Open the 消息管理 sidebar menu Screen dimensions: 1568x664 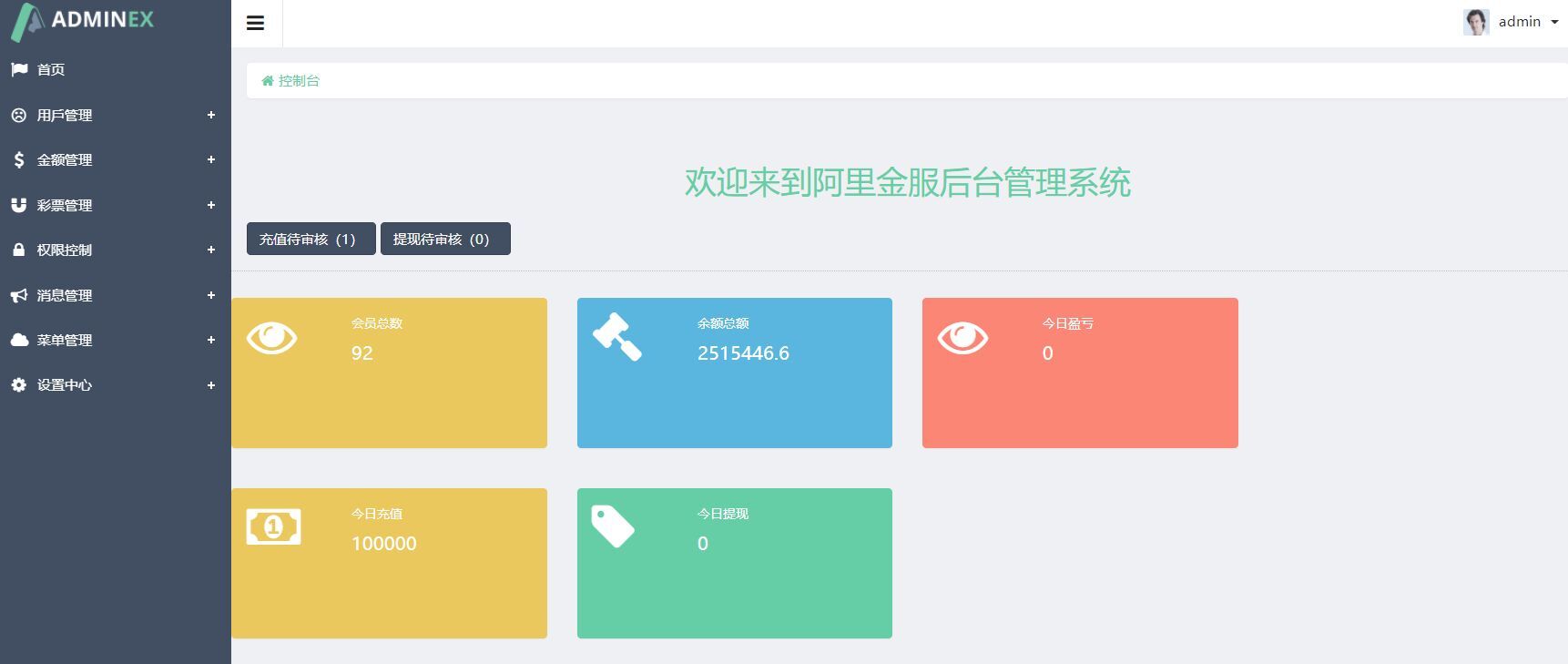click(116, 295)
